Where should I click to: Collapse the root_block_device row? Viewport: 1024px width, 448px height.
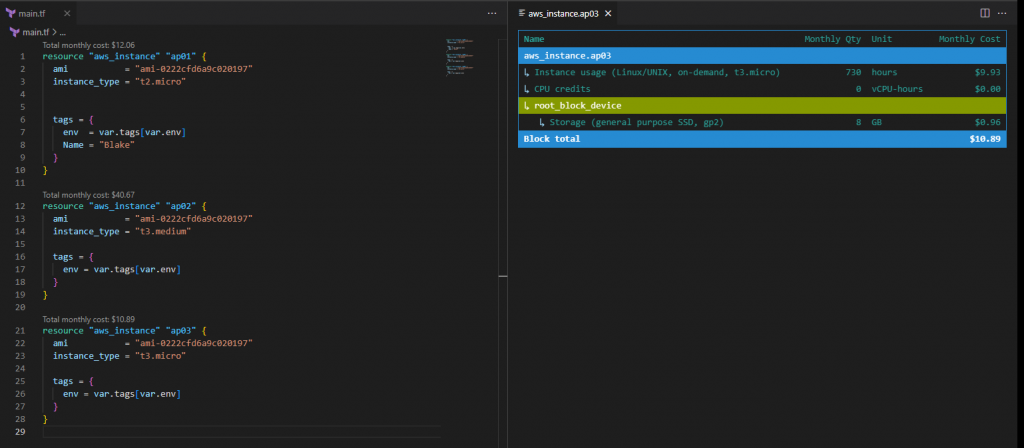pos(762,106)
